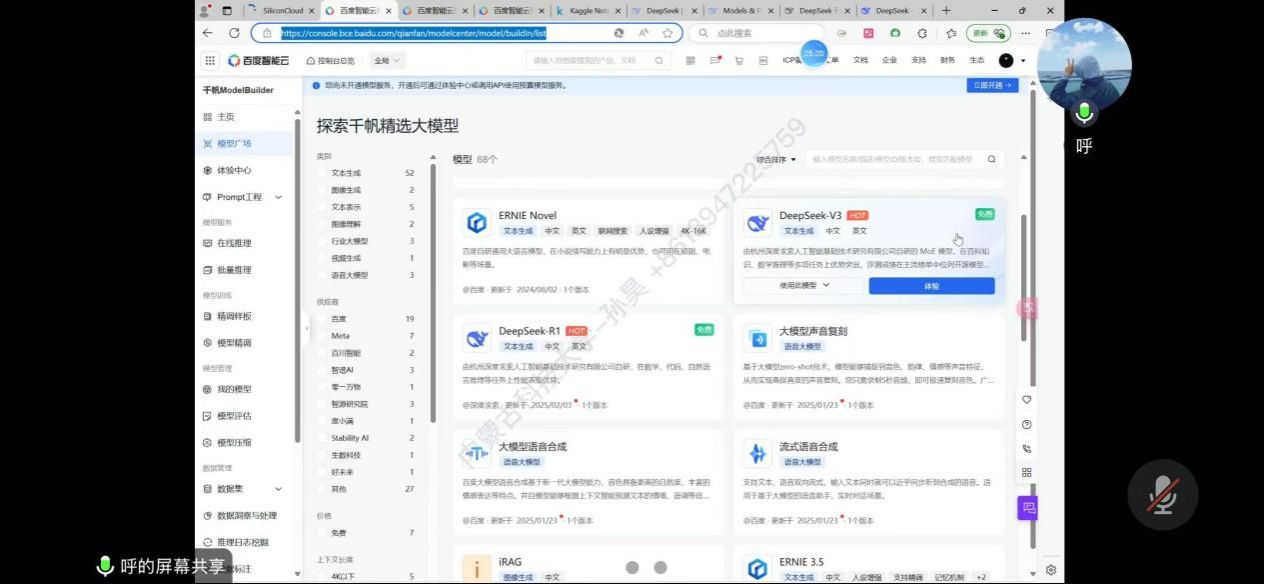The image size is (1264, 584).
Task: Click the 立即开通 button in the banner
Action: (992, 86)
